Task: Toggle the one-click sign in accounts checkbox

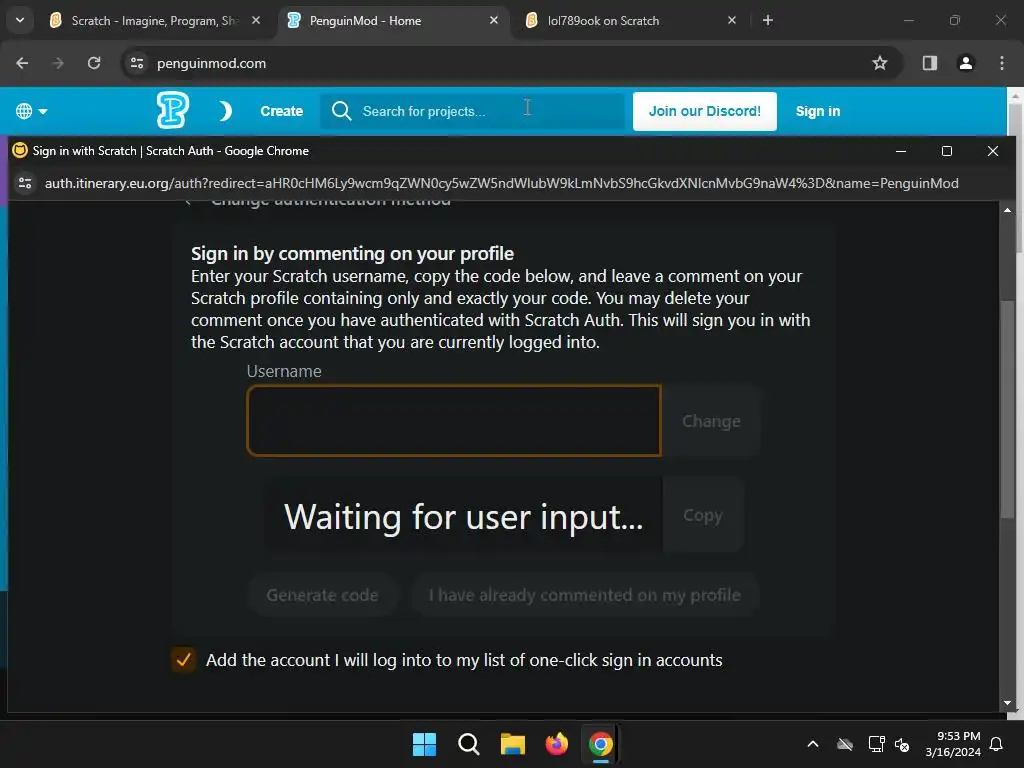Action: (184, 660)
